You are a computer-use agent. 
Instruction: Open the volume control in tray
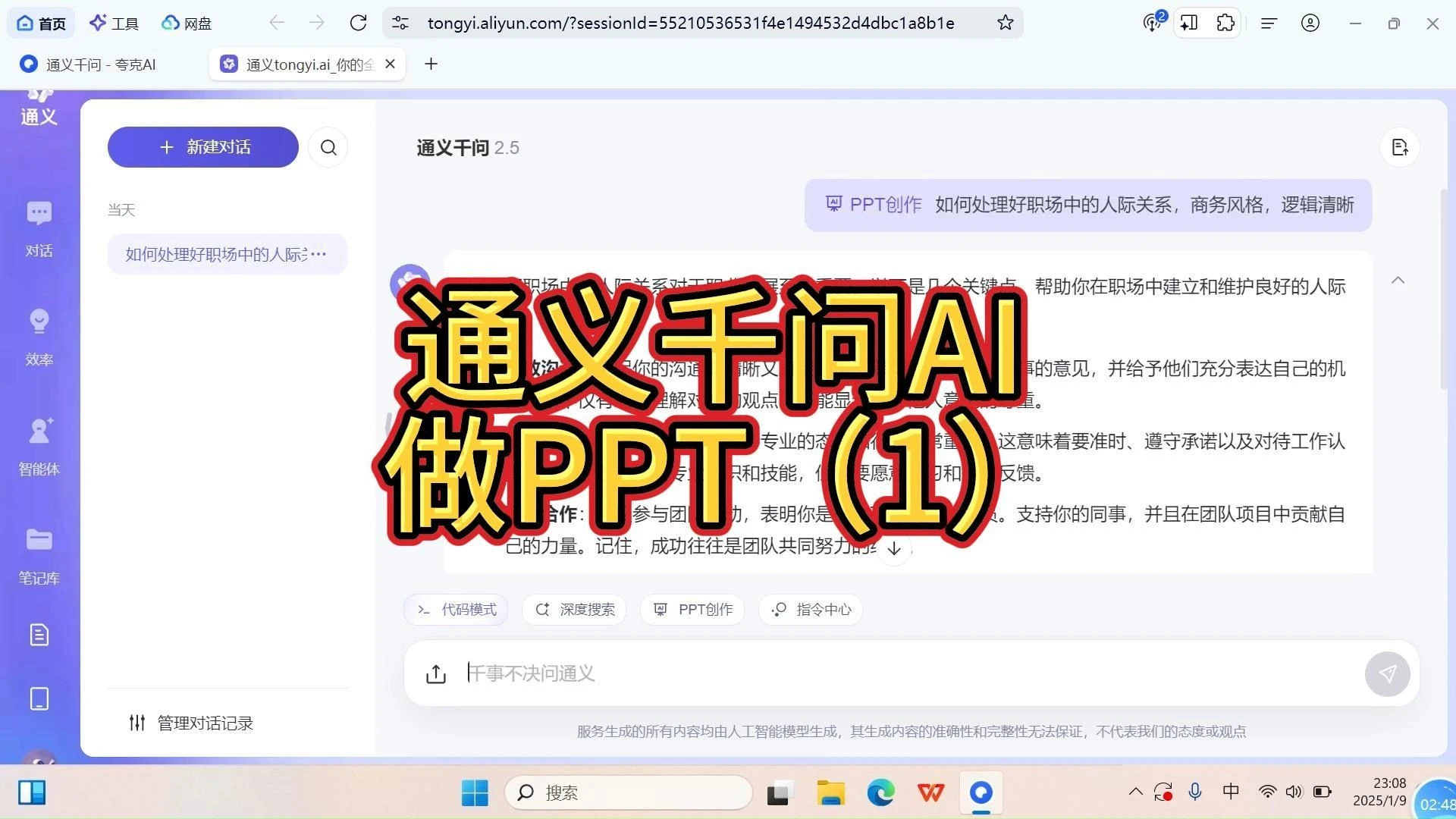point(1294,792)
